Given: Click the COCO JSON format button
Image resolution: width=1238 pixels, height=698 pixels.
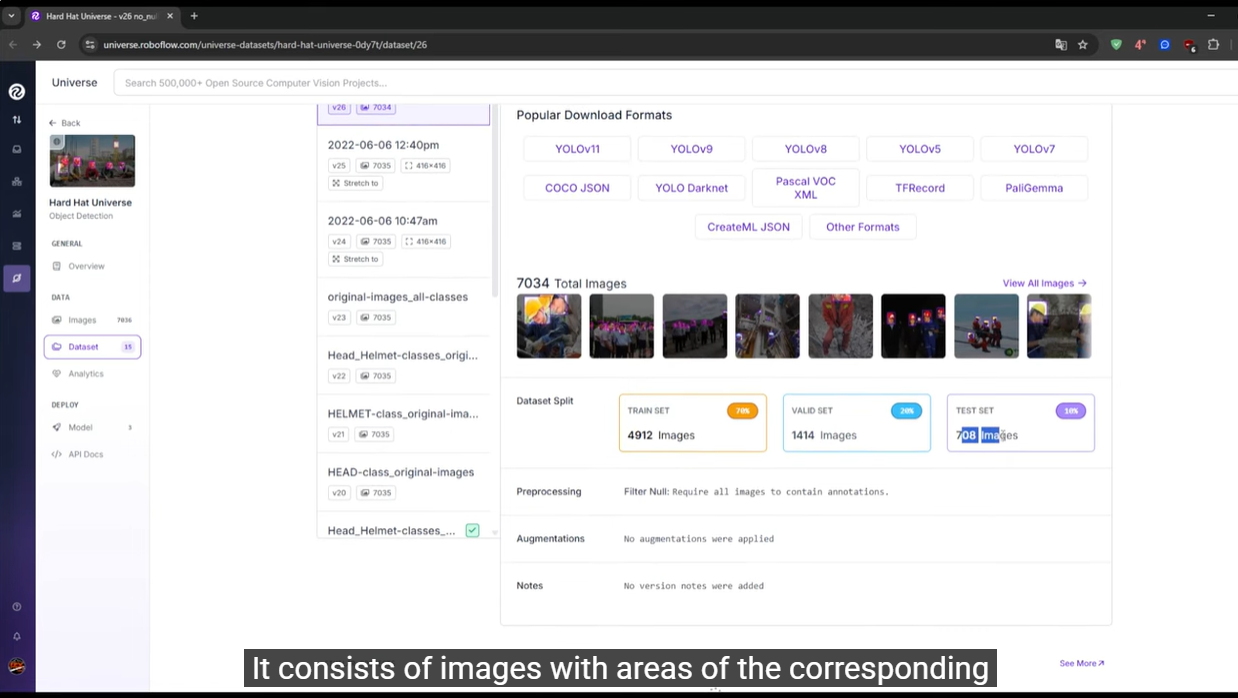Looking at the screenshot, I should click(577, 188).
